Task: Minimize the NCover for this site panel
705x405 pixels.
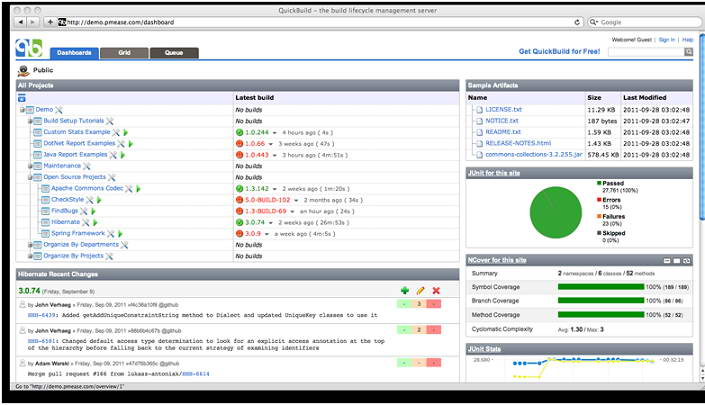Action: coord(667,261)
